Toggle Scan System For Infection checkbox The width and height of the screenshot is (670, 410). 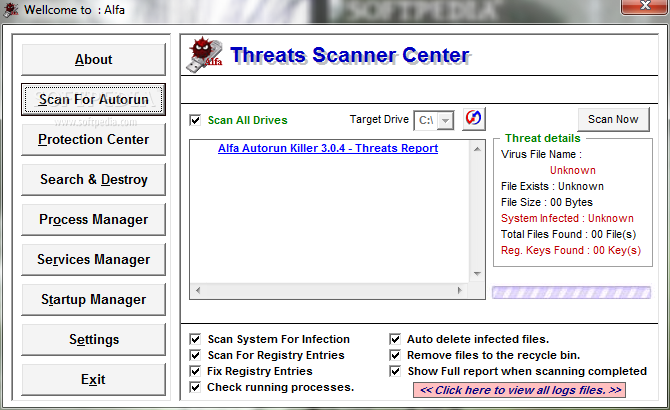tap(195, 339)
